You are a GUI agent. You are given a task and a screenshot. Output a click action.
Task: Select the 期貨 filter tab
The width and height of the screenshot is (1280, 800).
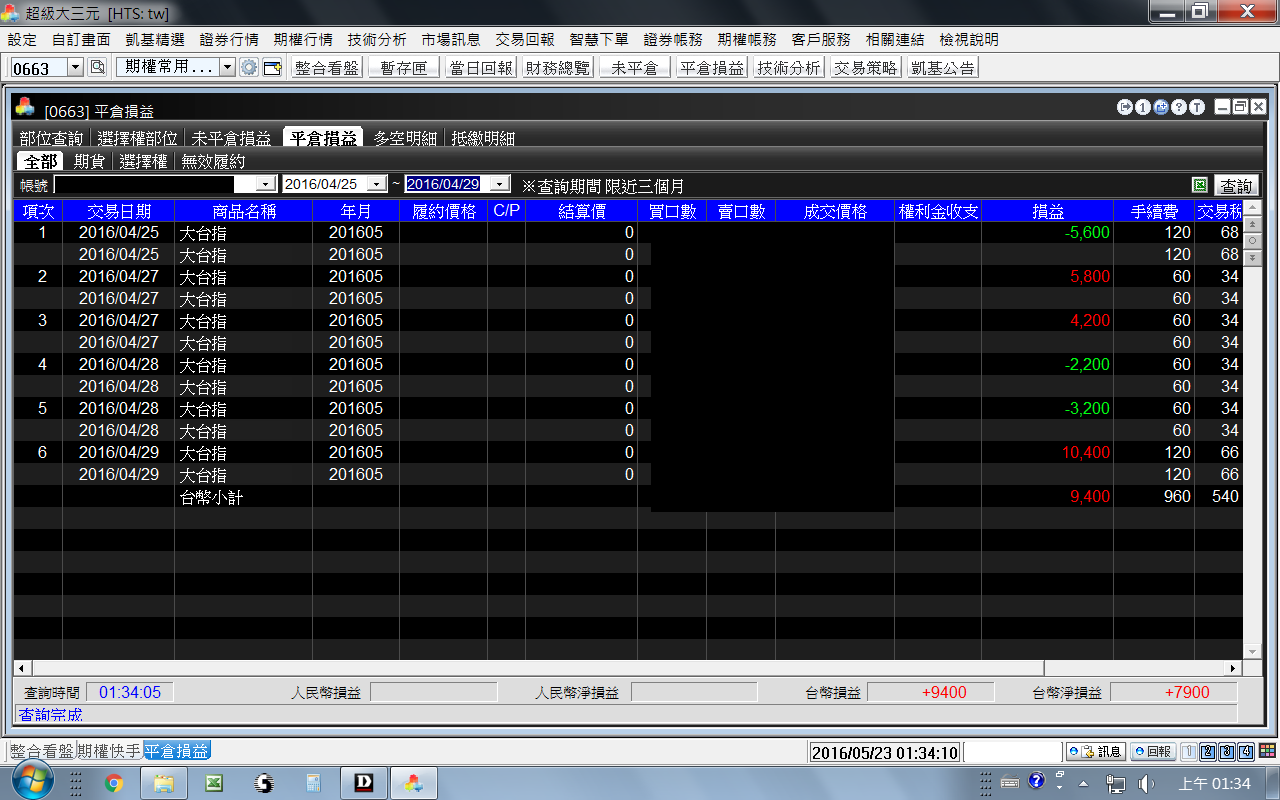point(89,161)
